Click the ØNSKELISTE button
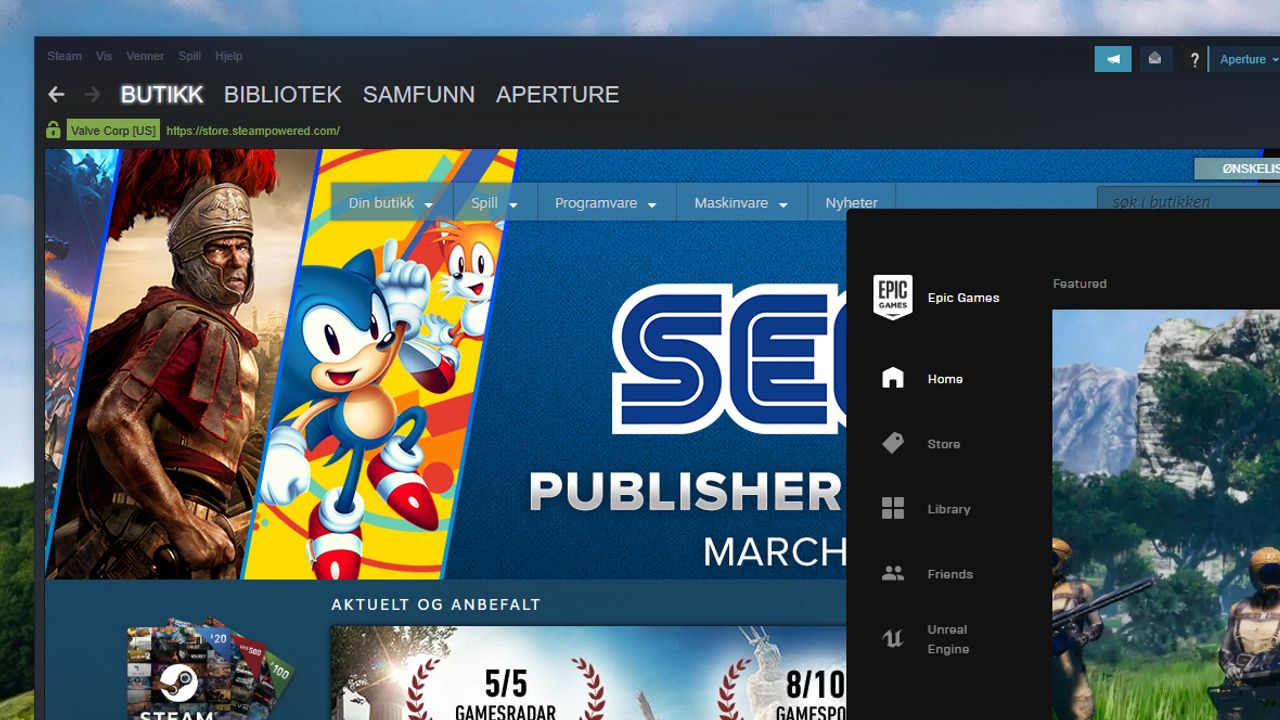The image size is (1280, 720). pos(1237,168)
